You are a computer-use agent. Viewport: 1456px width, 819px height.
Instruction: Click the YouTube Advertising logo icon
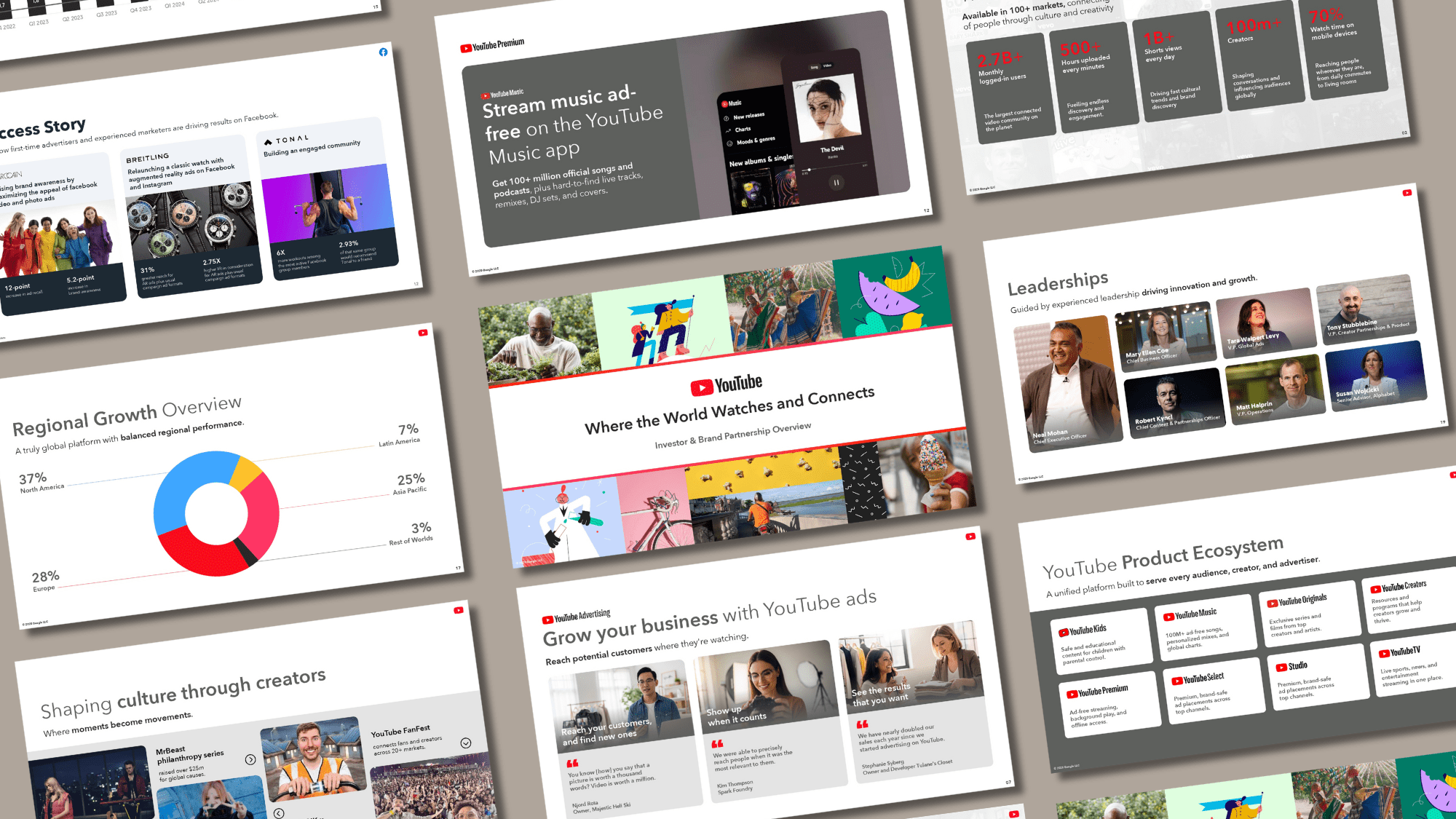click(x=547, y=620)
